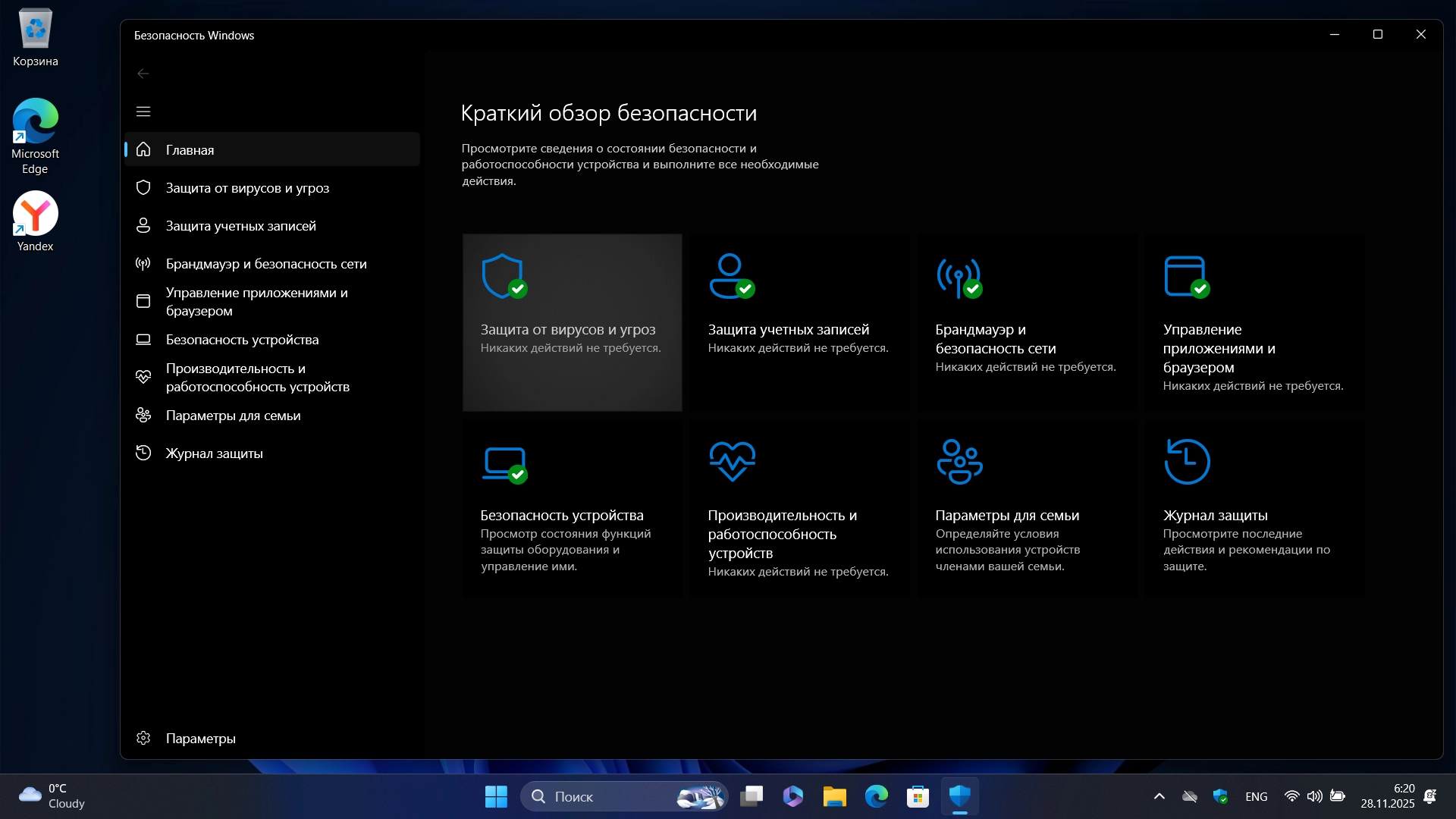This screenshot has width=1456, height=819.
Task: Open Параметры settings at bottom left
Action: [x=200, y=739]
